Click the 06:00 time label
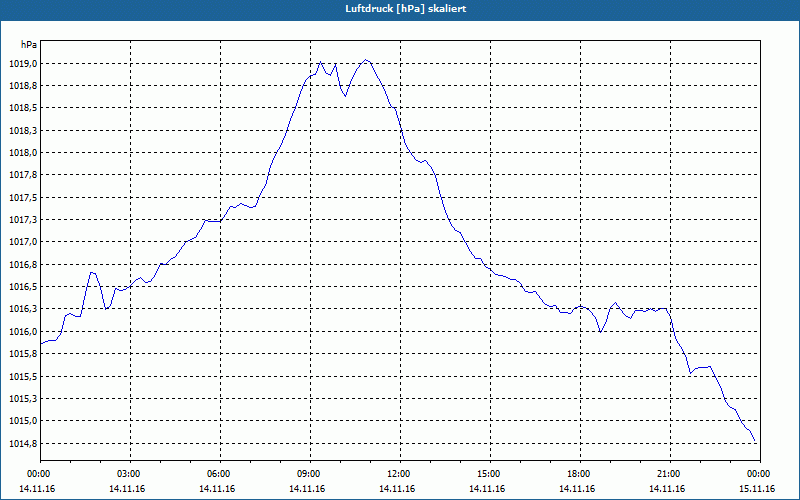Screen dimensions: 800x500 [x=220, y=474]
